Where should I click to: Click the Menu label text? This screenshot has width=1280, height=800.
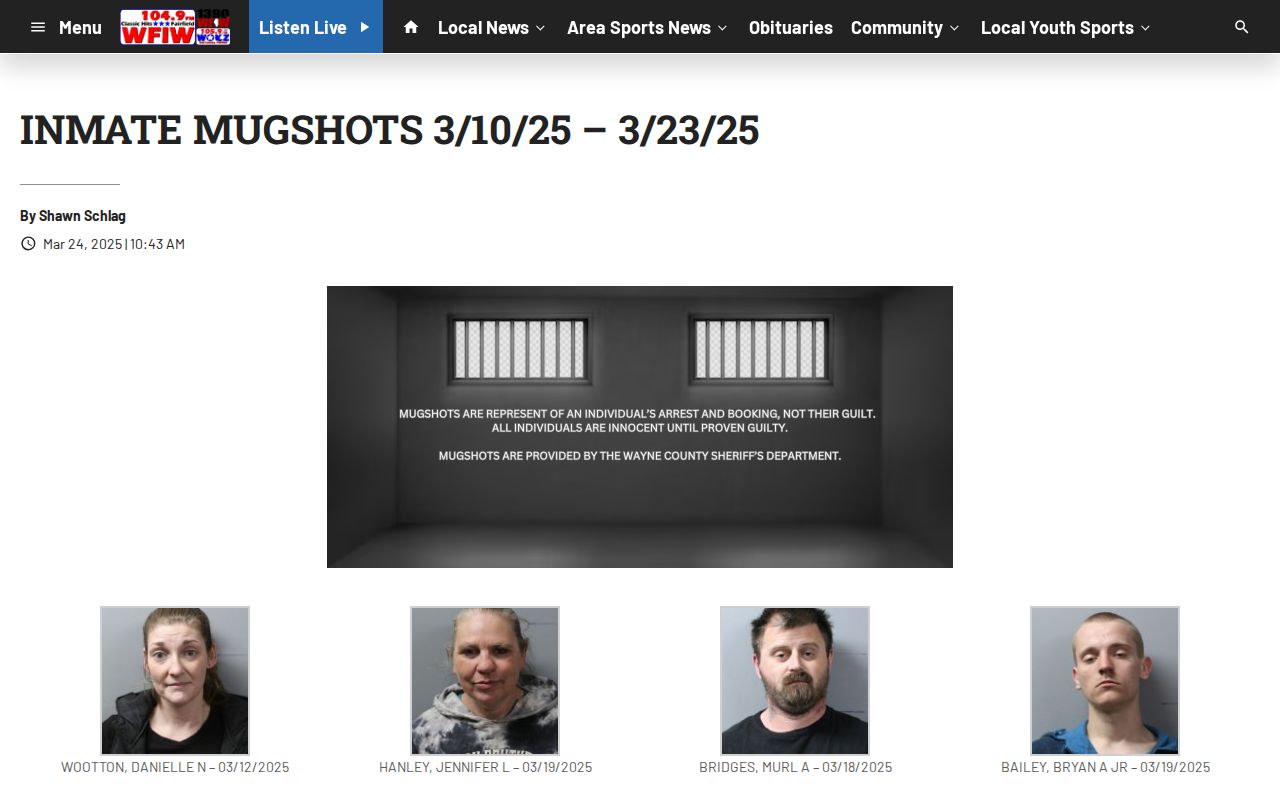pos(80,27)
